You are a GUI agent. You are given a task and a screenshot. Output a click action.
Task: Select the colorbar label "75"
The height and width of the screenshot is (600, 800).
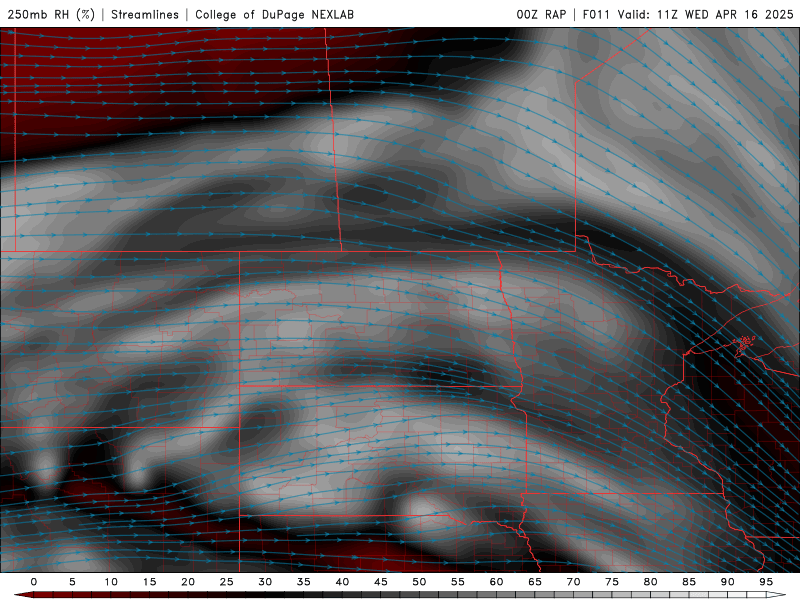coord(612,582)
